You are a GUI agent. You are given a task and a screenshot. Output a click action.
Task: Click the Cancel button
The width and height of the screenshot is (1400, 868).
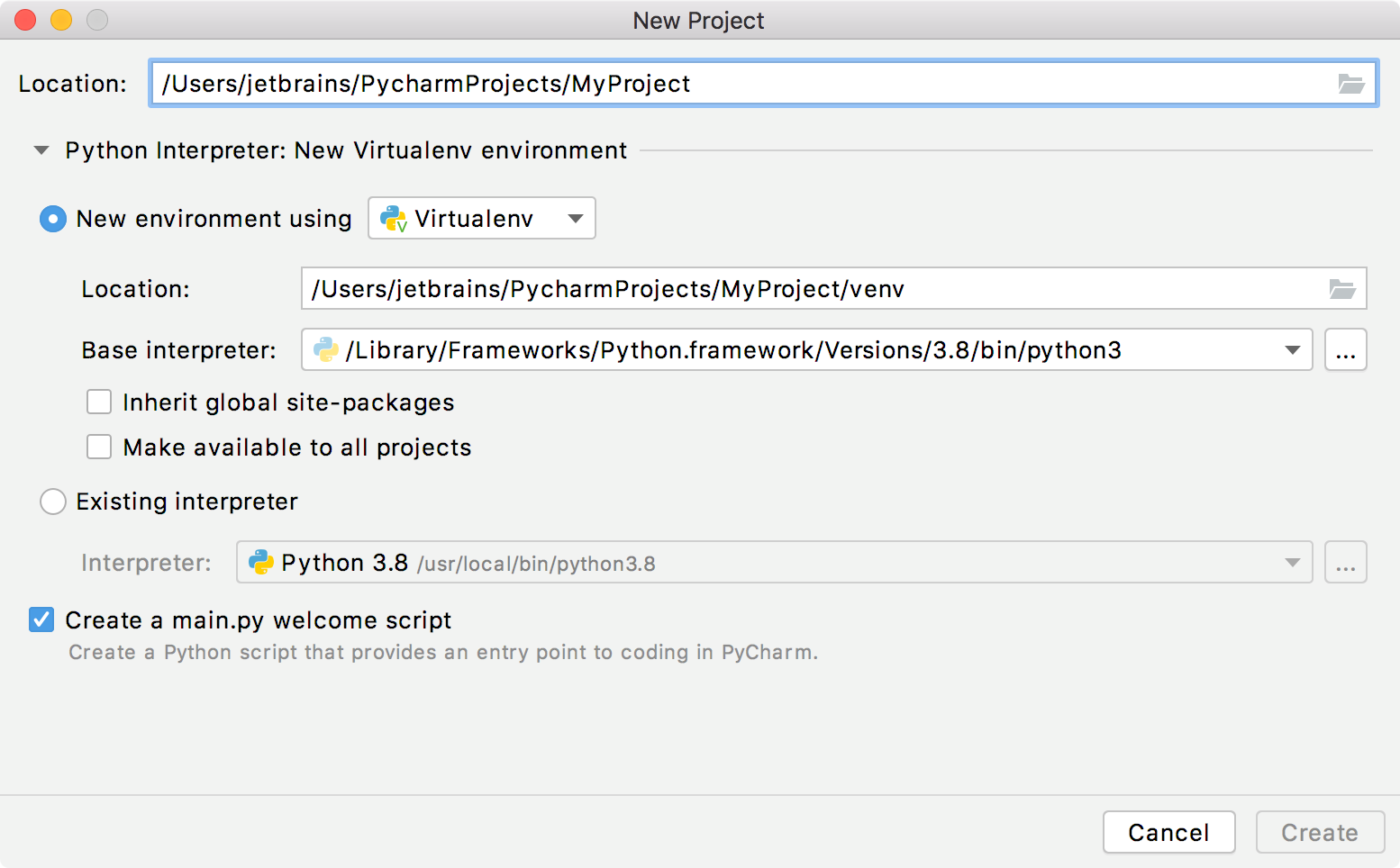(x=1169, y=833)
